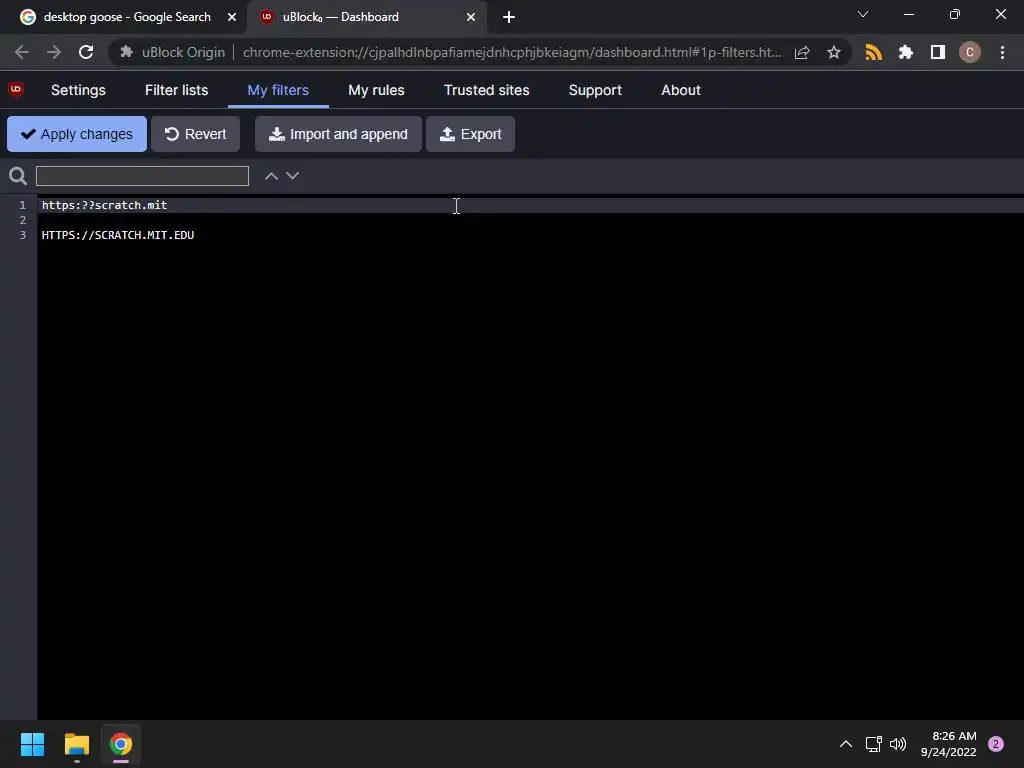Show hidden system tray icons

846,744
